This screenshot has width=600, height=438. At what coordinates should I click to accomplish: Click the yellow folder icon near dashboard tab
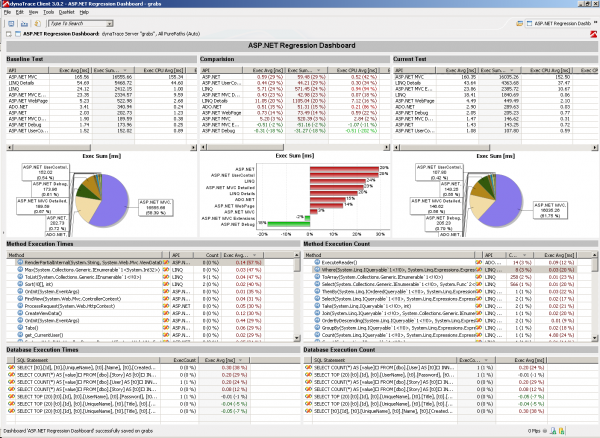tap(519, 24)
